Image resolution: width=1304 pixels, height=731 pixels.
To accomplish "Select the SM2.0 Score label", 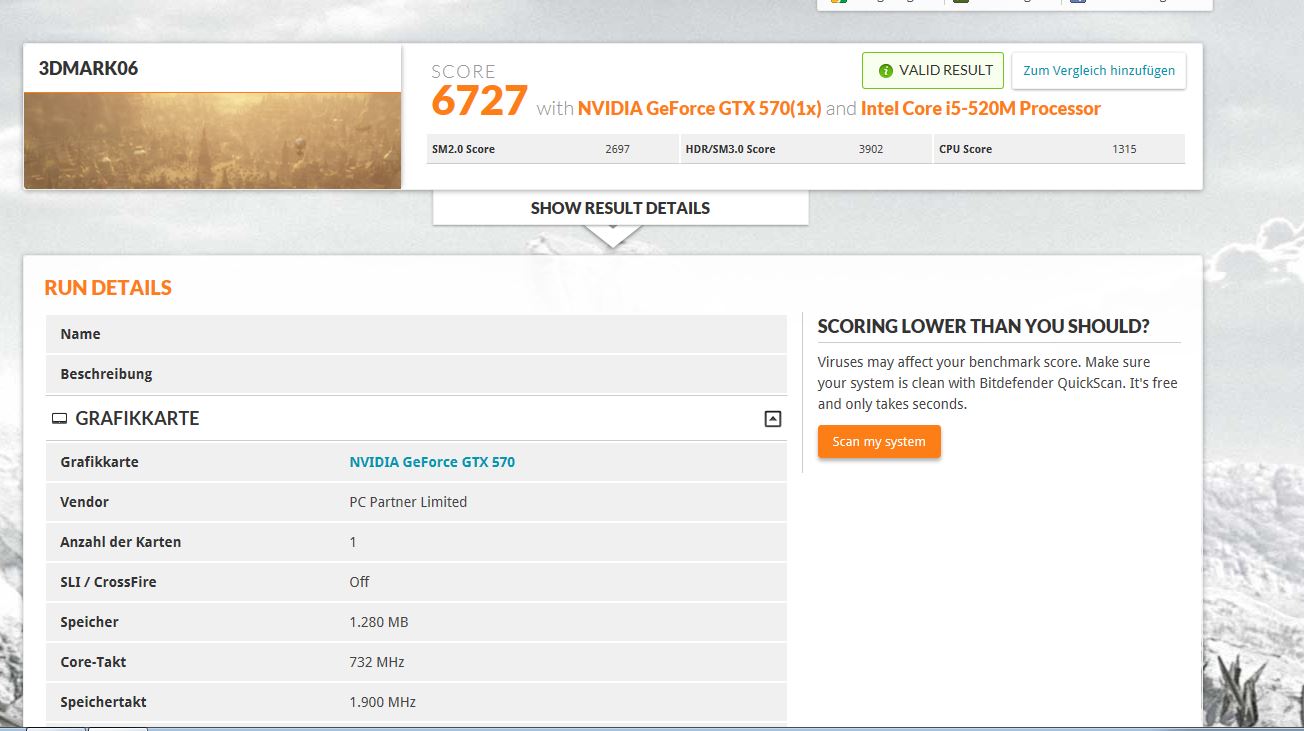I will pos(463,149).
